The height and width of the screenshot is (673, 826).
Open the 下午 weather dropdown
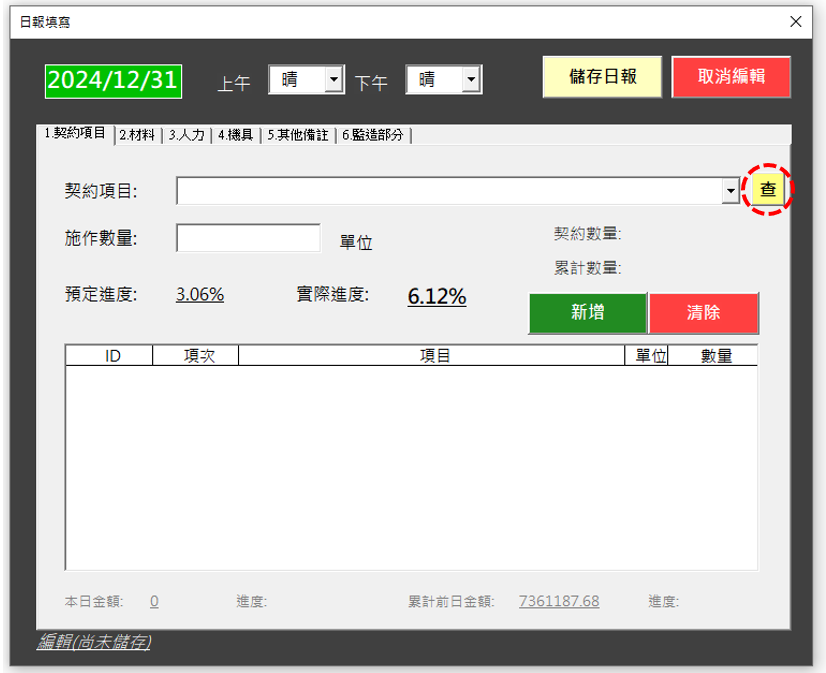(471, 80)
